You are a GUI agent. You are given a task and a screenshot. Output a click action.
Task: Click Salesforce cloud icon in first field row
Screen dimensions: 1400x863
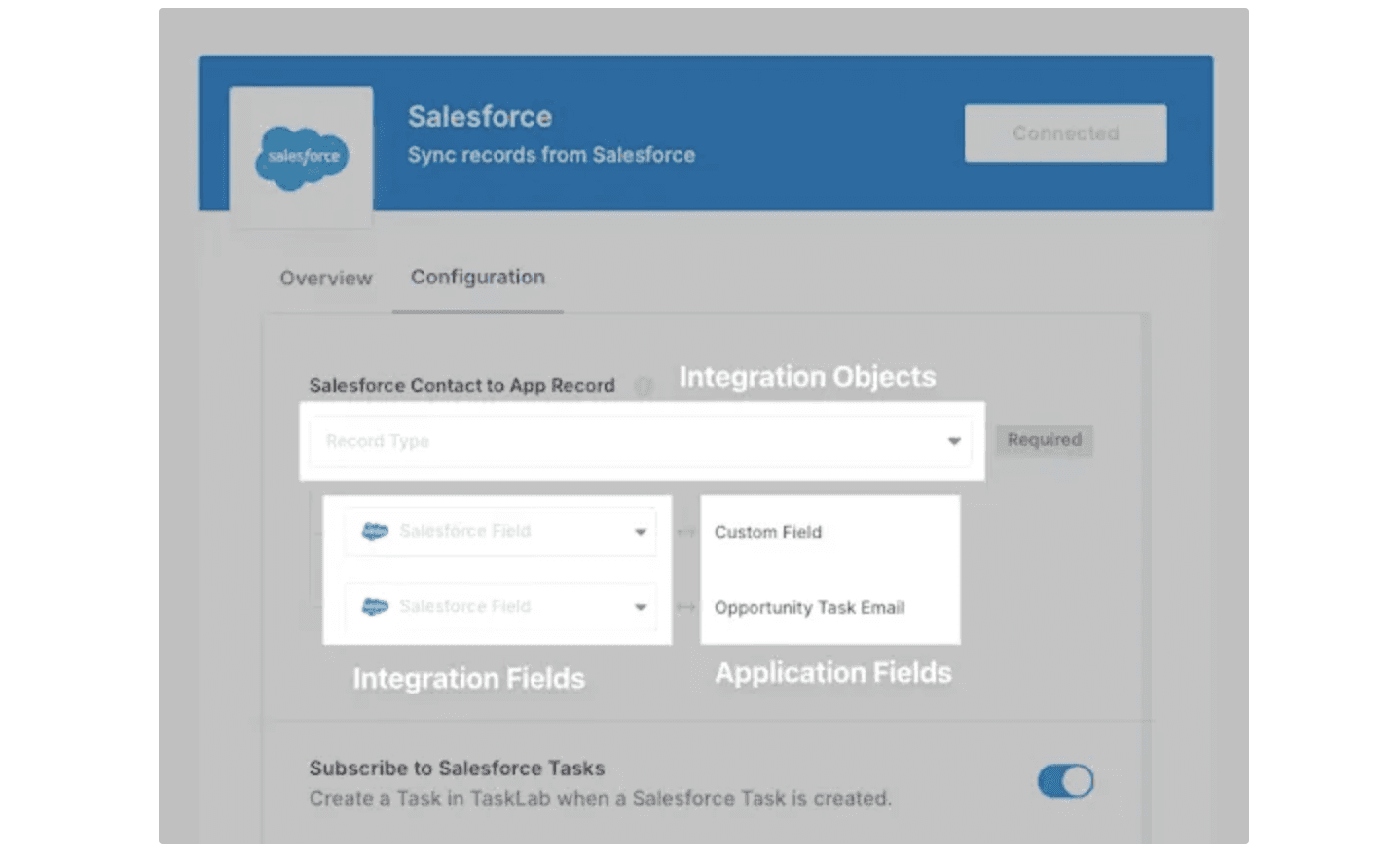point(375,531)
